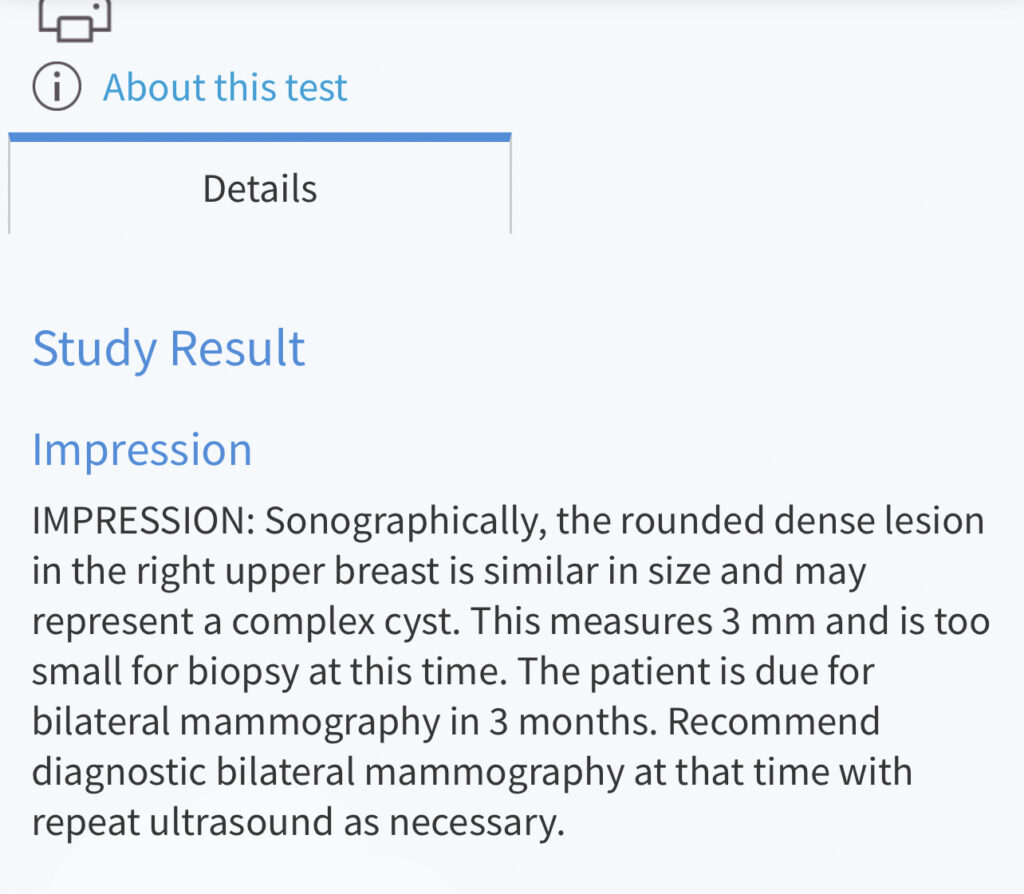This screenshot has height=894, width=1024.
Task: Click the word Recommend
Action: click(x=774, y=722)
